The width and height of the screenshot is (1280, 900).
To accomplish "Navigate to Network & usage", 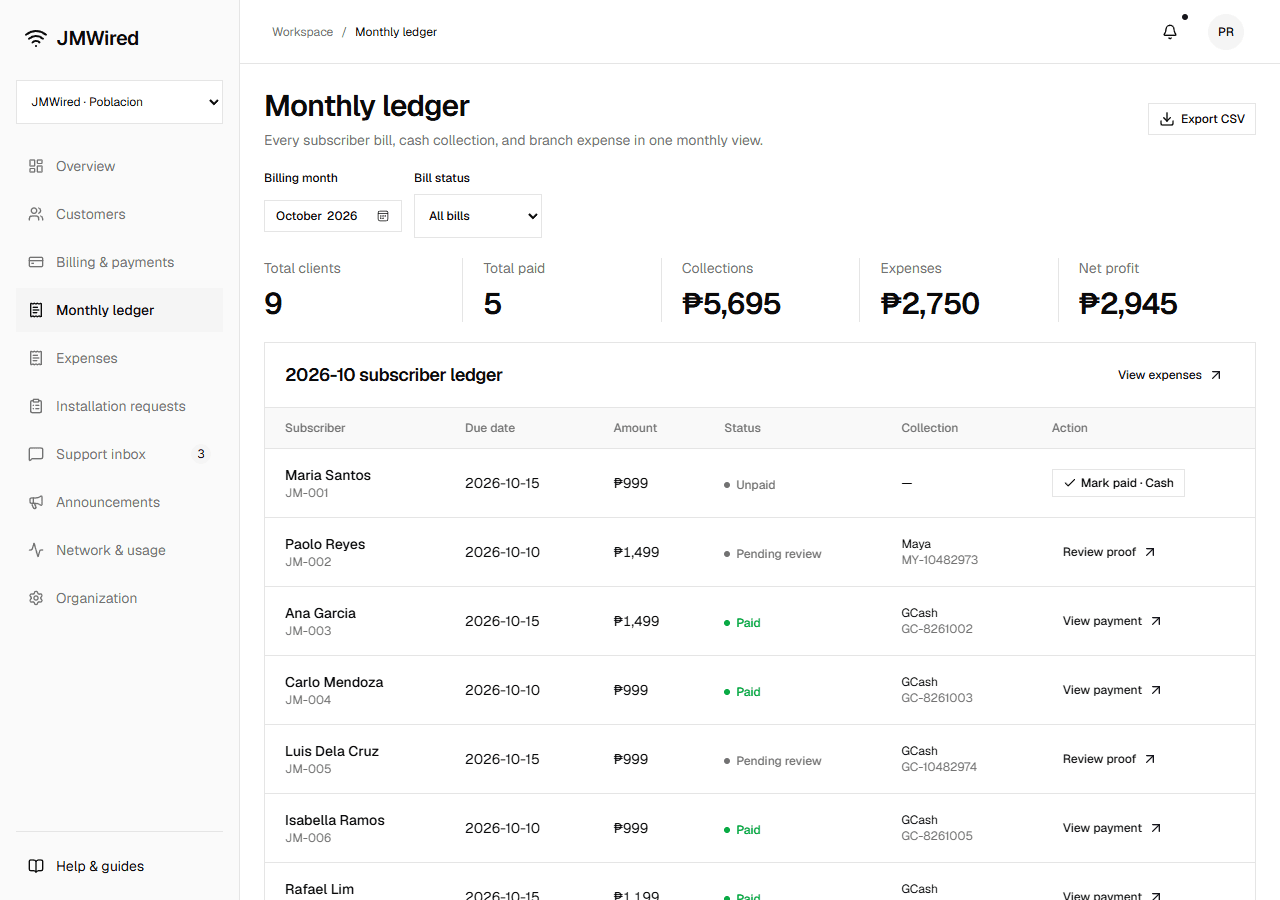I will click(119, 550).
